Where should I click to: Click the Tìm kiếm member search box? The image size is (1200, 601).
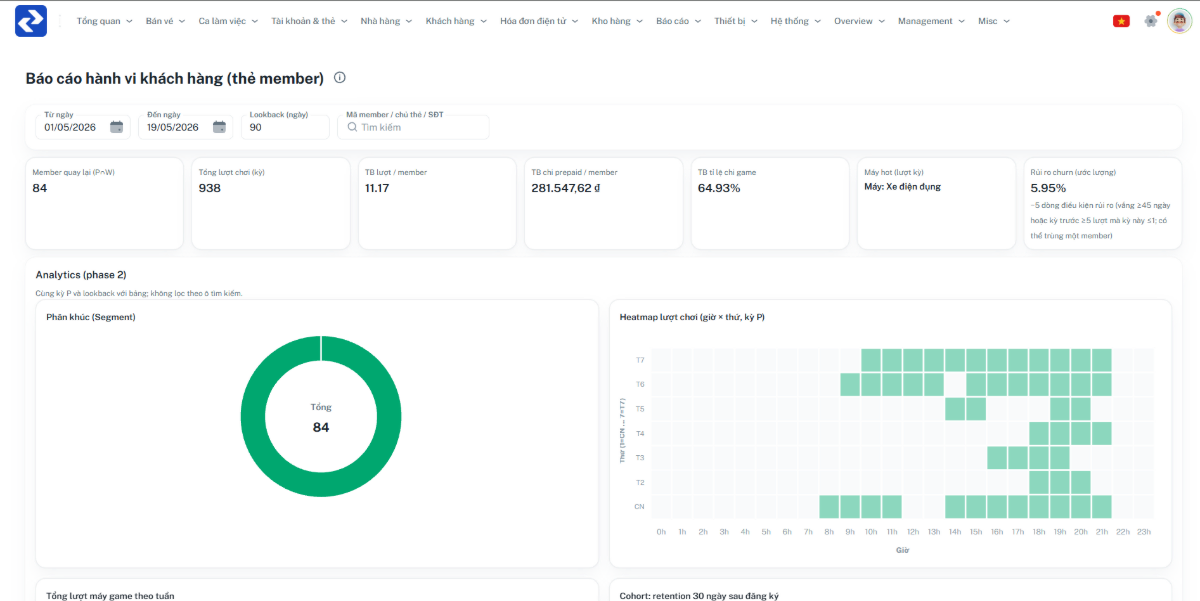coord(414,127)
